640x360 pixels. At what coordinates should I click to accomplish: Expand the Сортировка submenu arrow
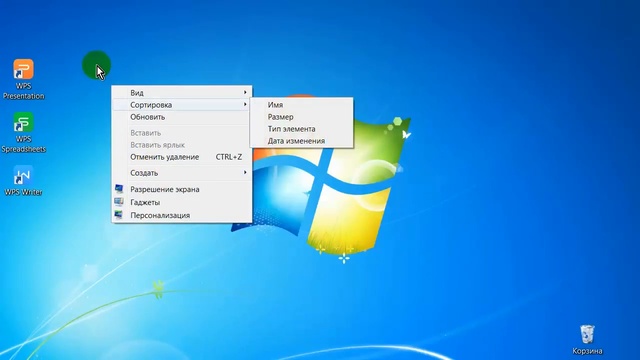(245, 104)
